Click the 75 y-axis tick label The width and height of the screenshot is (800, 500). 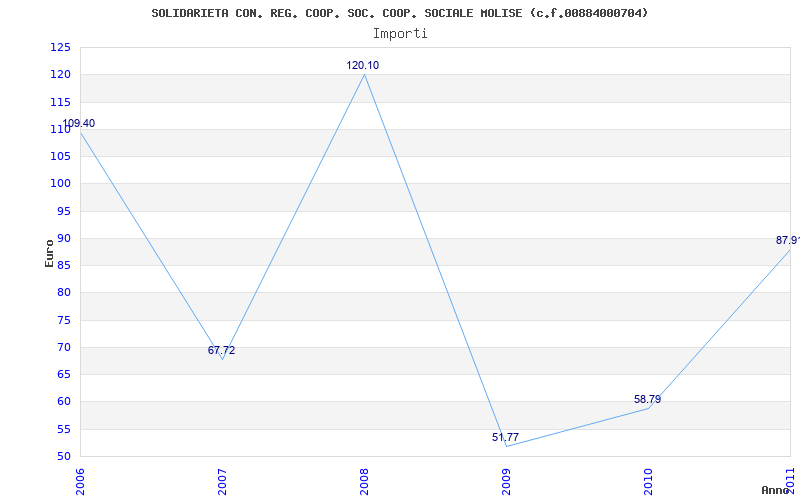tap(64, 320)
